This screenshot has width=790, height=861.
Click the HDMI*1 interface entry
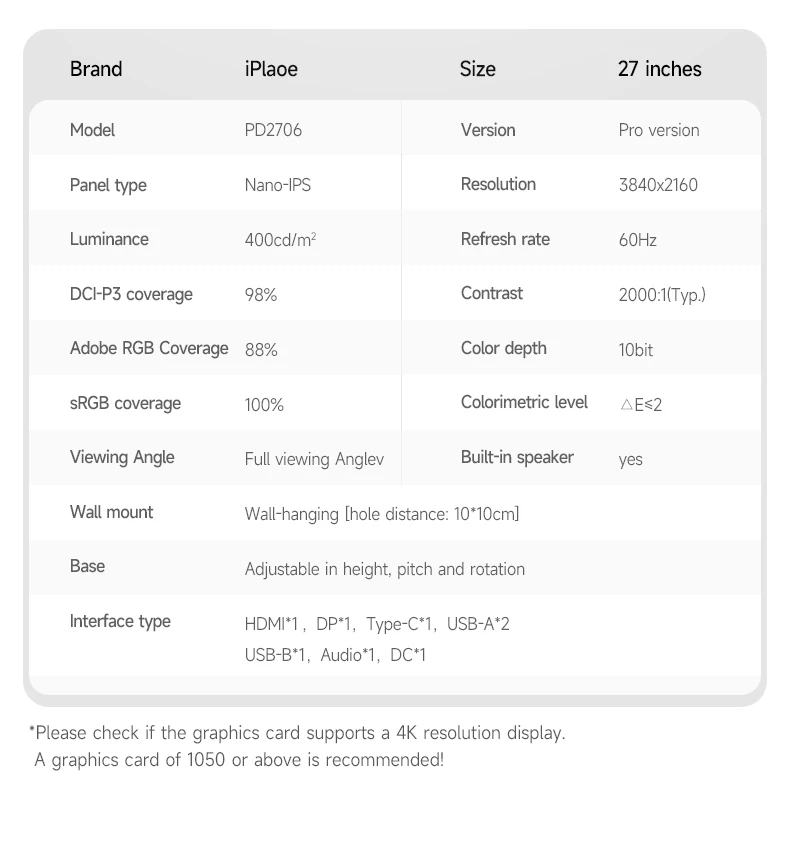[x=272, y=624]
